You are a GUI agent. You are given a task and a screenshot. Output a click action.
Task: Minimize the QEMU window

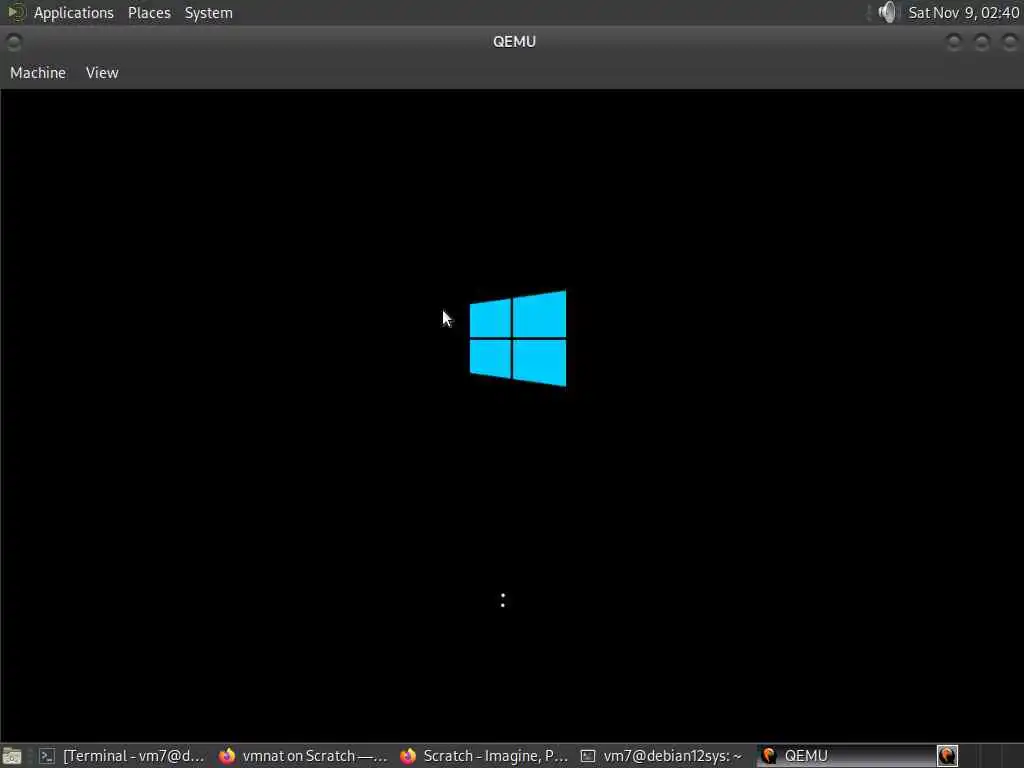(x=953, y=42)
